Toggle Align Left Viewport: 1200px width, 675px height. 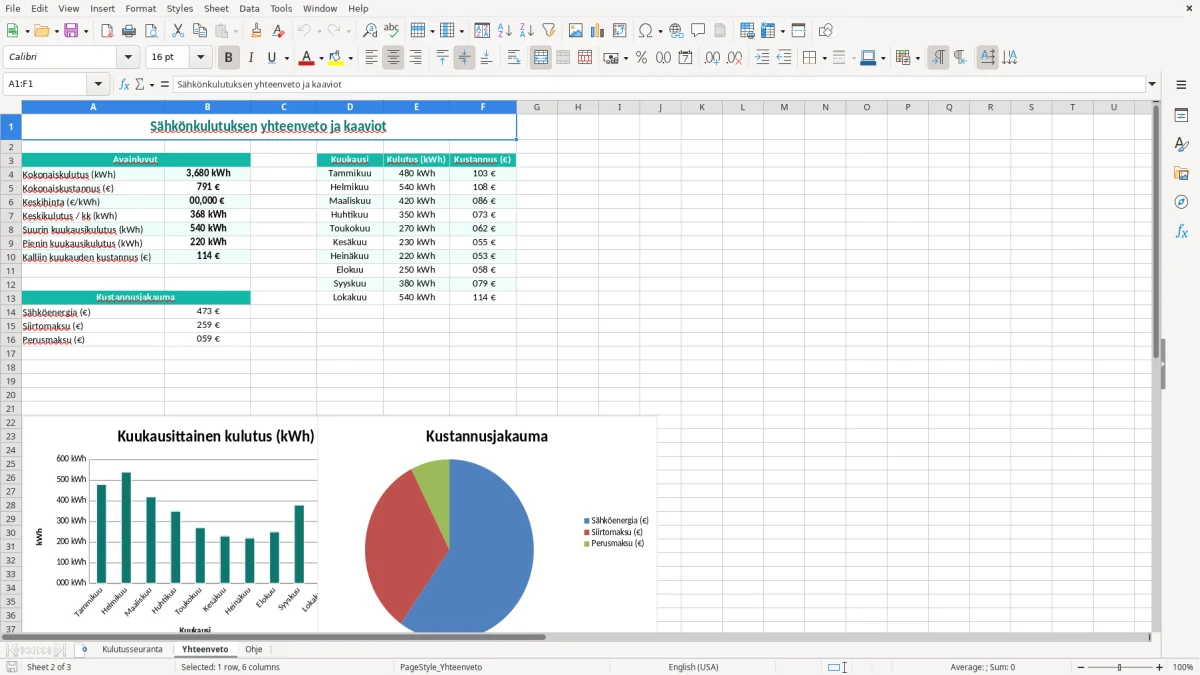(x=371, y=58)
